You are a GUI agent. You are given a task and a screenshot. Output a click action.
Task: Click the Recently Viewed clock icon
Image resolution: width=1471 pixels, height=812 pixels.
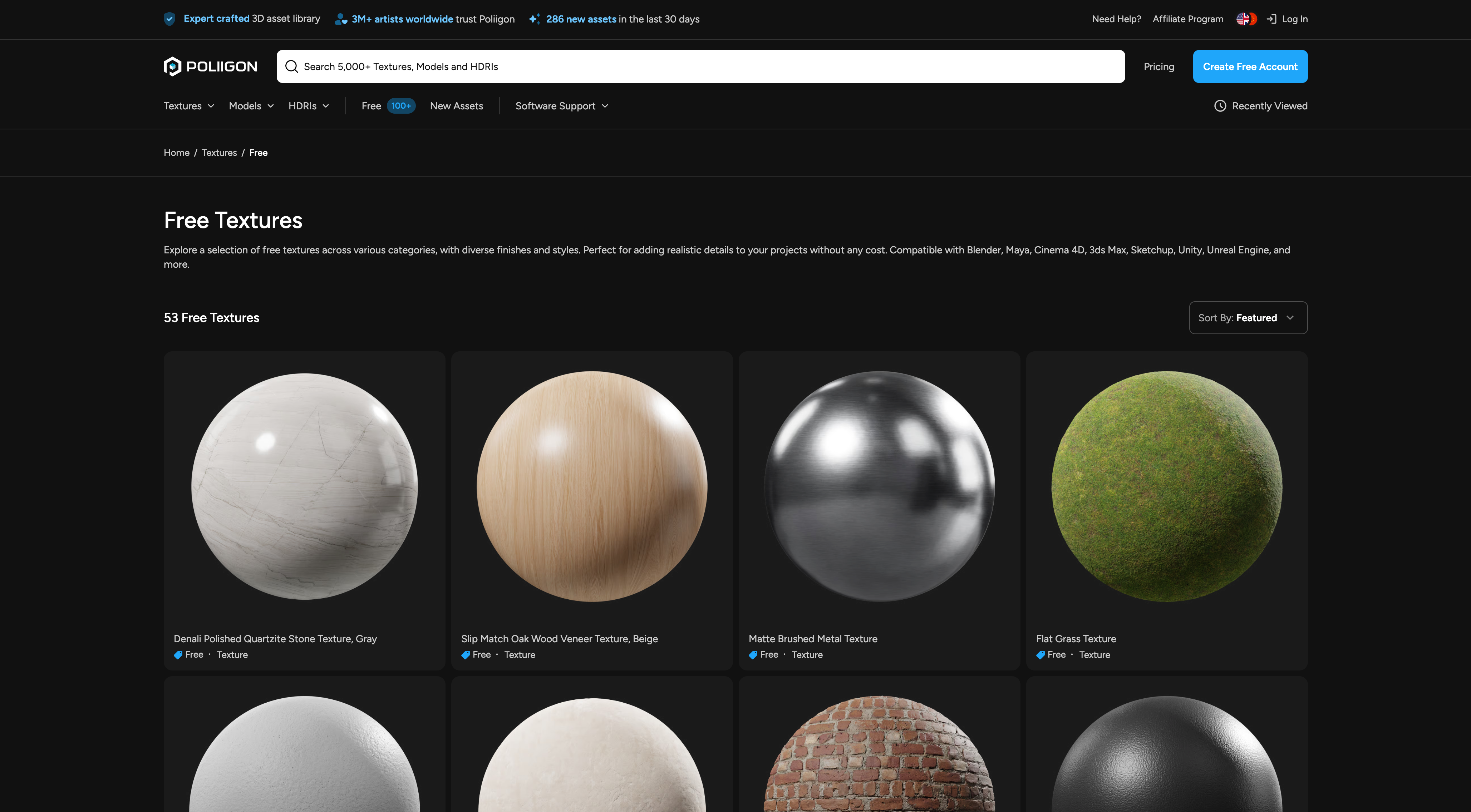(x=1220, y=105)
